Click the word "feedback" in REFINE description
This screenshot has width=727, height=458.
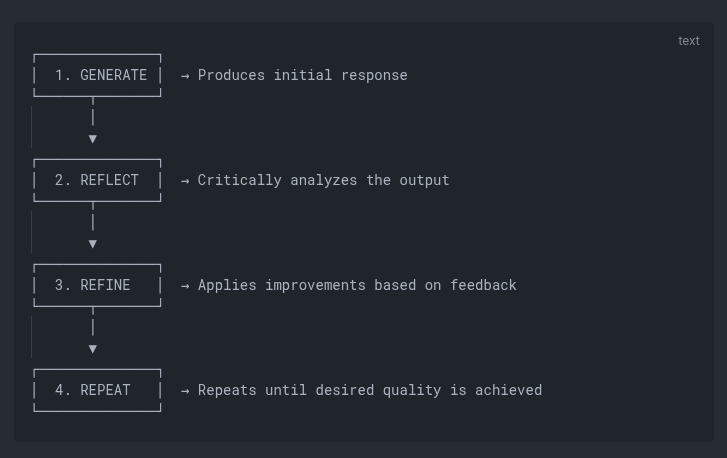pyautogui.click(x=483, y=285)
